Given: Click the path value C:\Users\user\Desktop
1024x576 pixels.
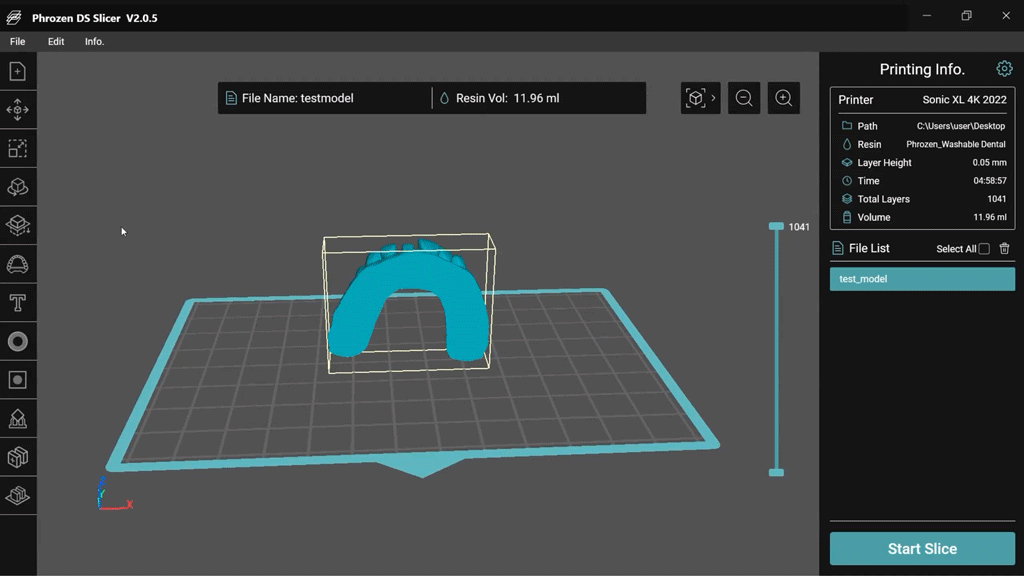Looking at the screenshot, I should tap(961, 126).
